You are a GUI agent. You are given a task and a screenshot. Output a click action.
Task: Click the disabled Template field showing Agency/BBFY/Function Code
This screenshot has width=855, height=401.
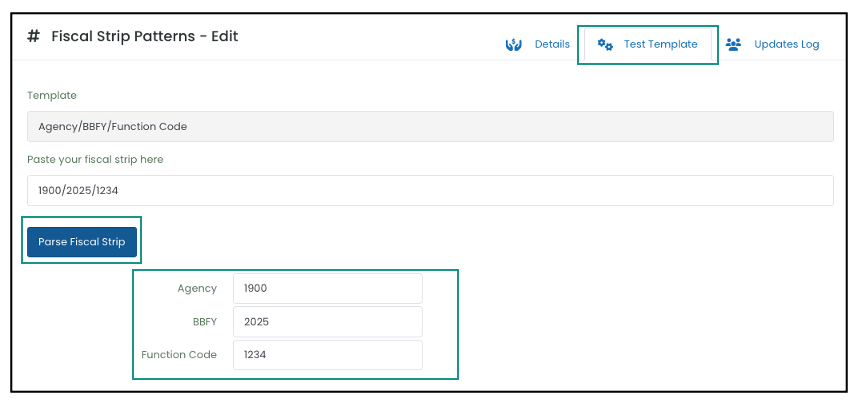(430, 127)
